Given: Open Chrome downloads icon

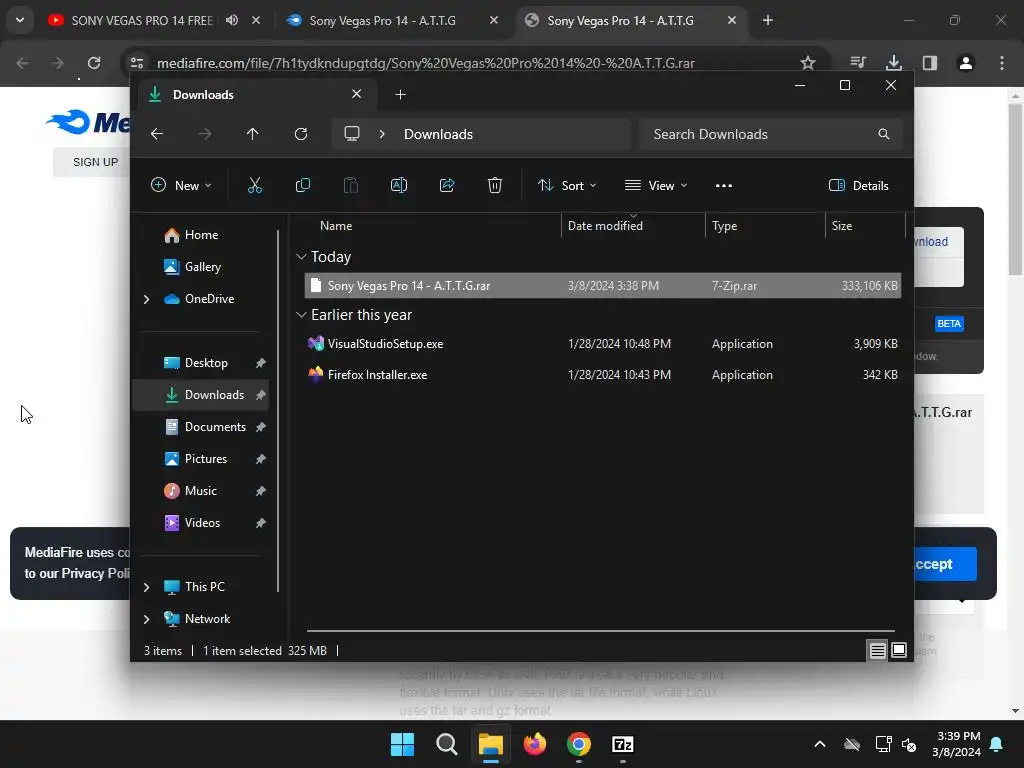Looking at the screenshot, I should (893, 63).
